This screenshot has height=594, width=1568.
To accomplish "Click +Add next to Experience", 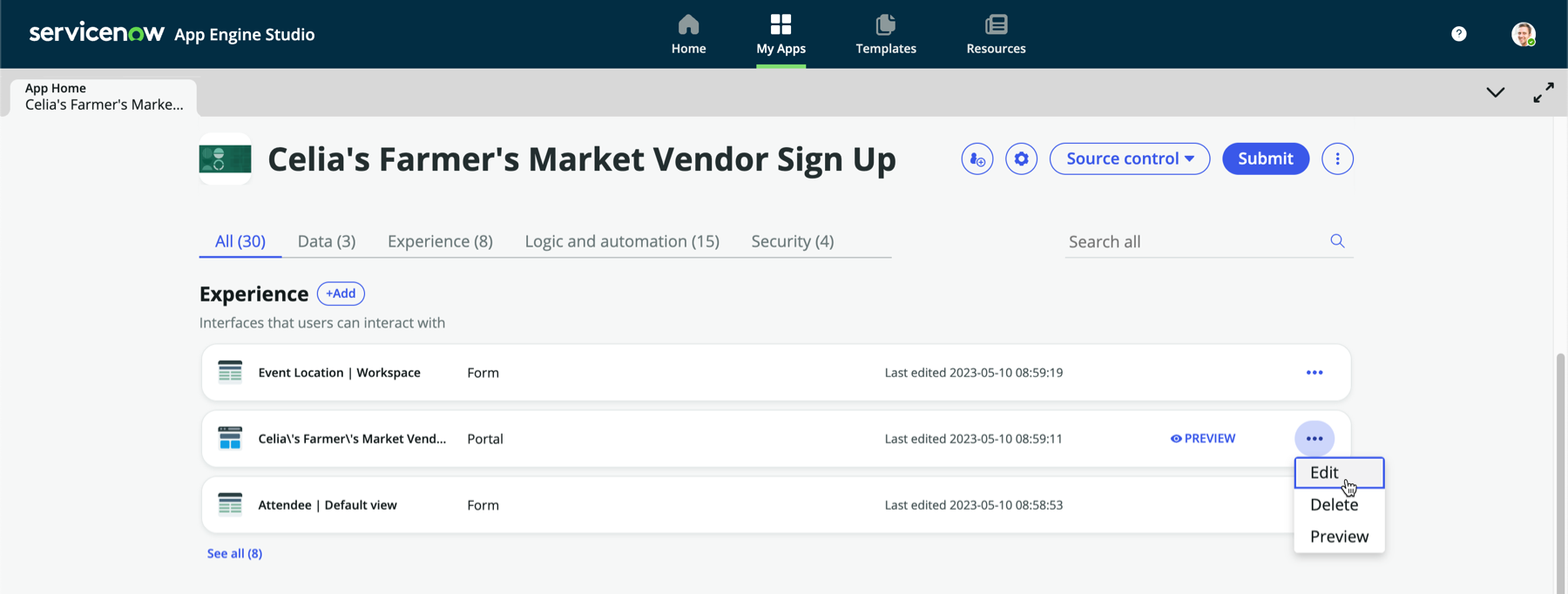I will [x=341, y=294].
